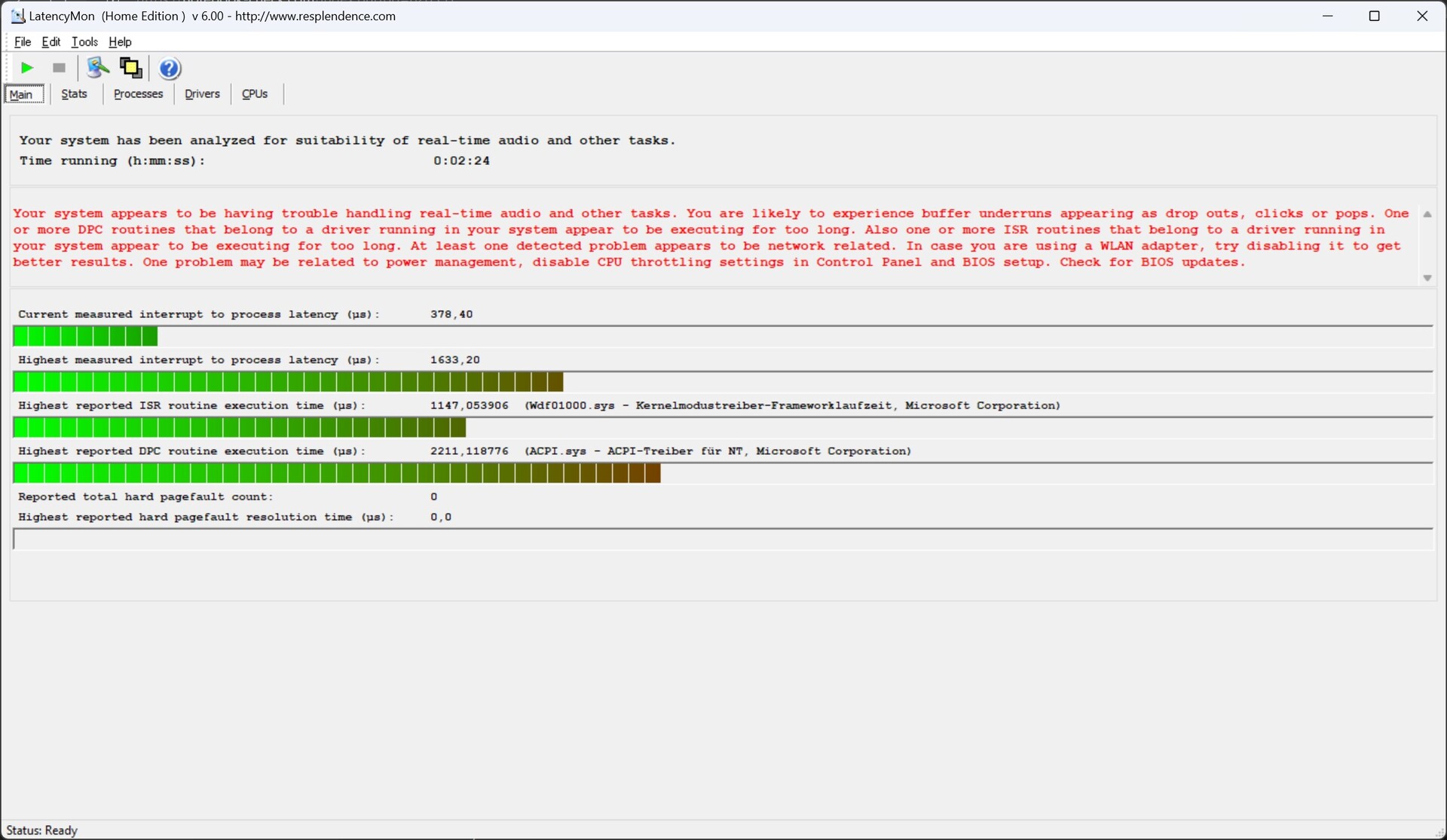Viewport: 1447px width, 840px height.
Task: Start the latency monitor with play button
Action: pos(27,68)
